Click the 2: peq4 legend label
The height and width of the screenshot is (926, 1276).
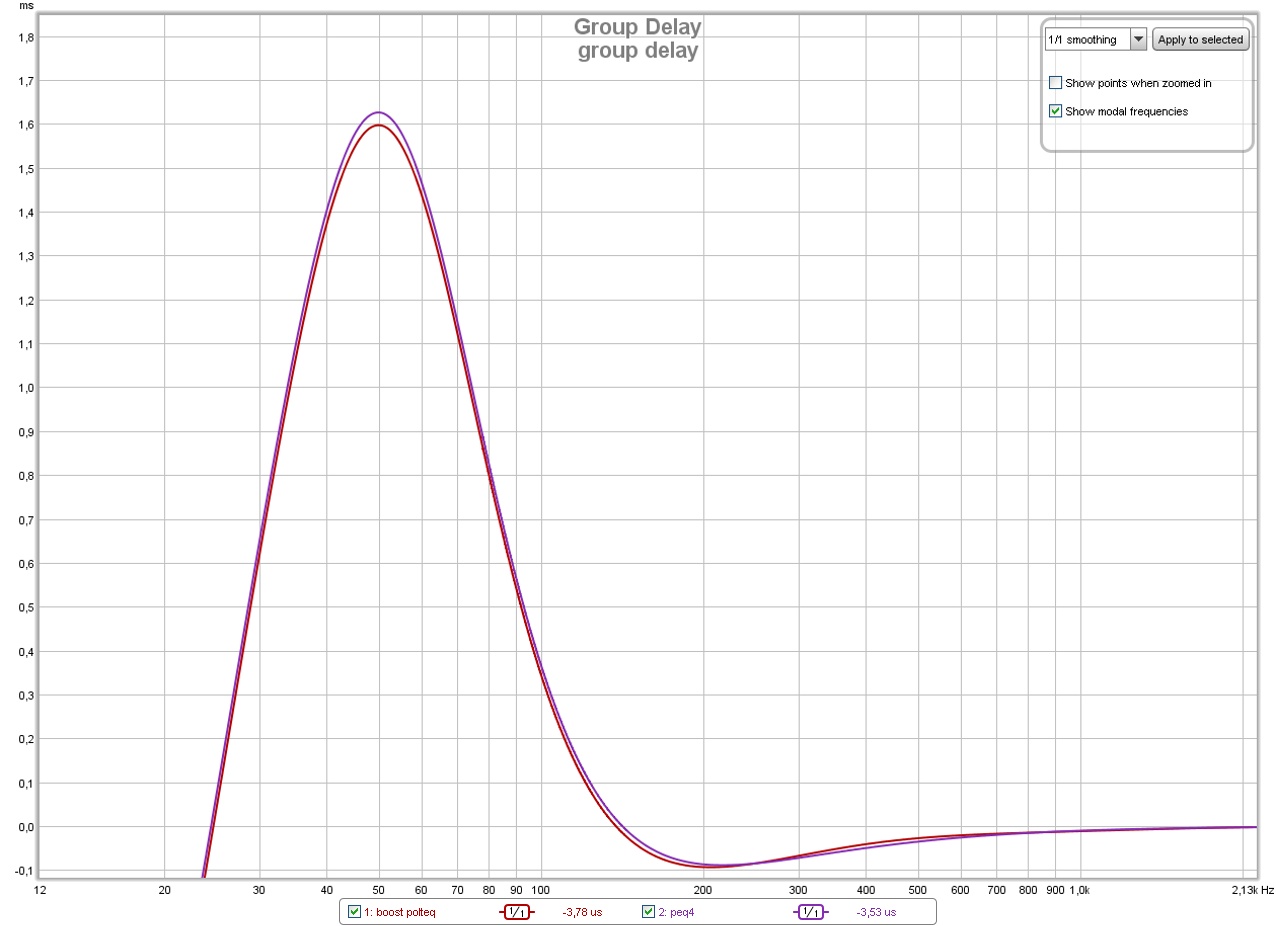coord(676,912)
